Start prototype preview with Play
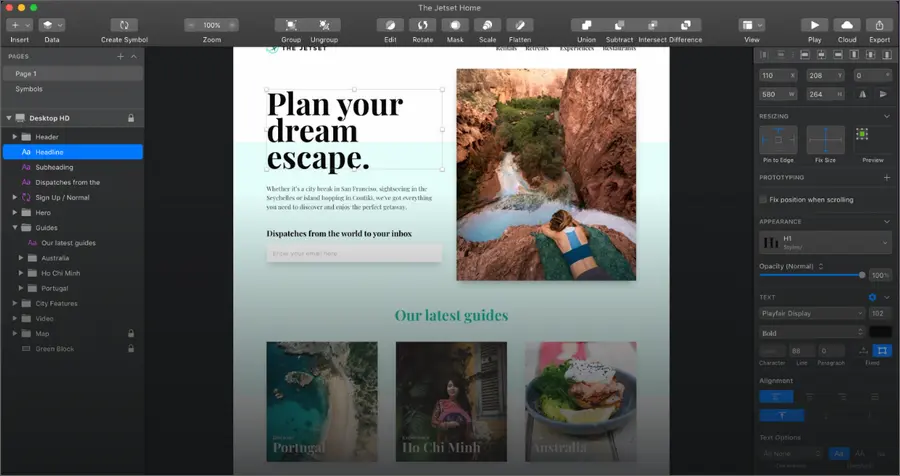The height and width of the screenshot is (476, 900). 814,25
